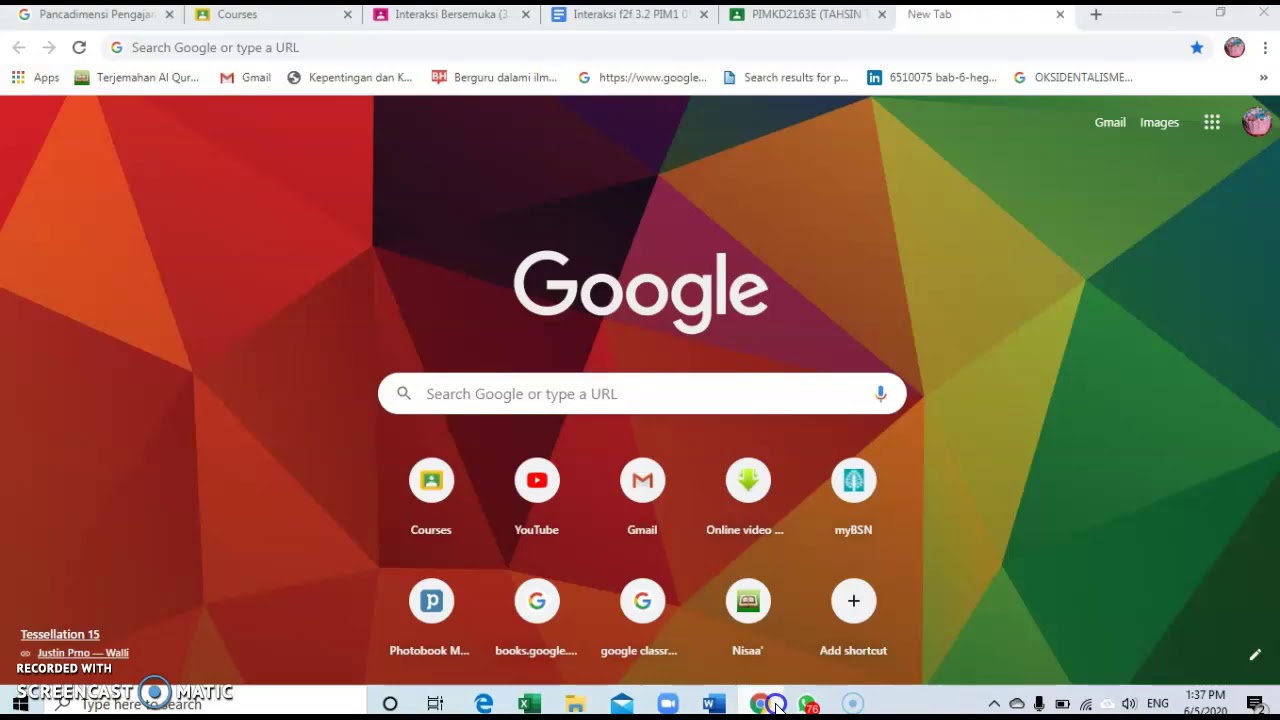Open the Gmail bookmark in bar

click(245, 77)
